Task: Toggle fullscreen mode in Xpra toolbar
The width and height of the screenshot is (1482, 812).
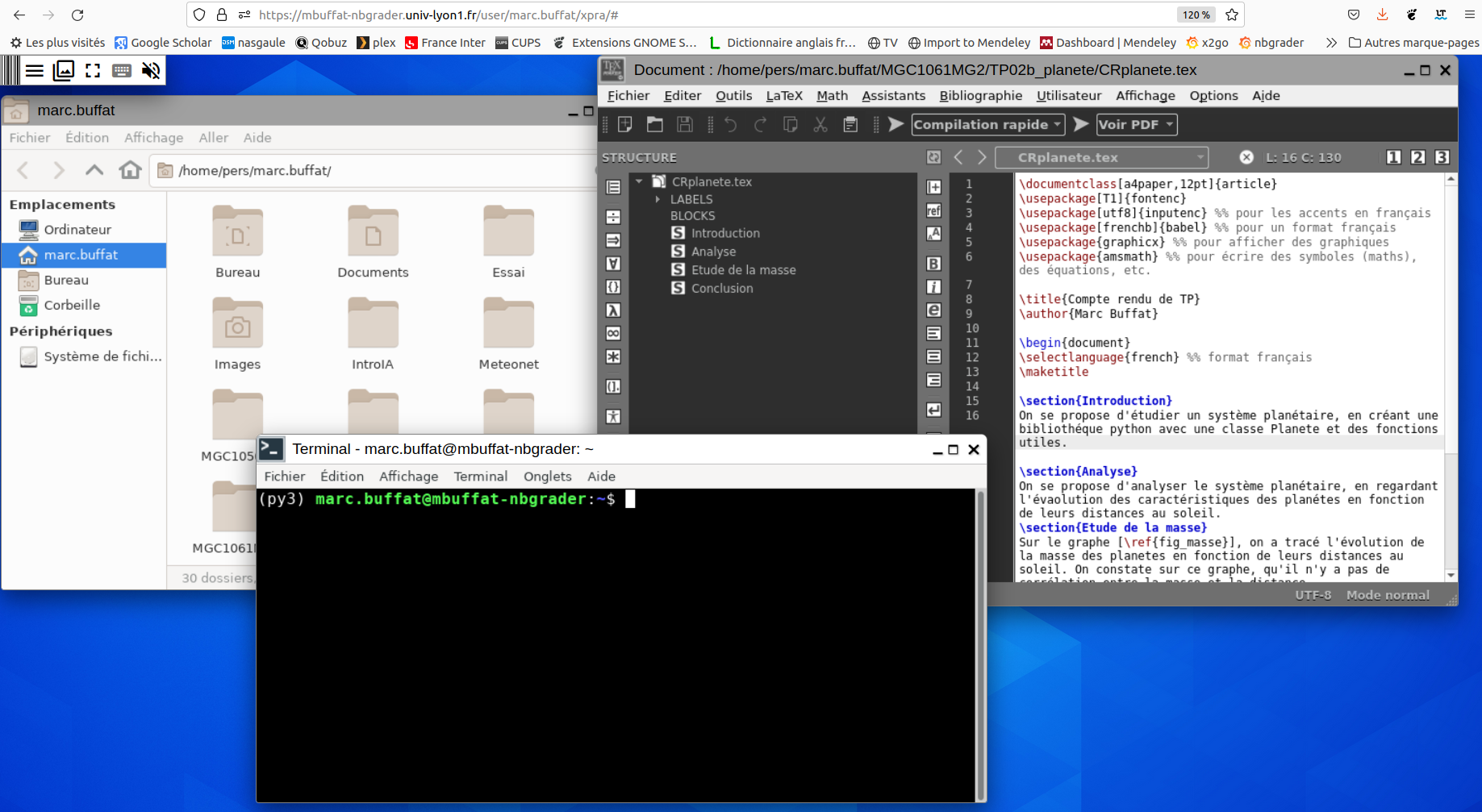Action: point(93,71)
